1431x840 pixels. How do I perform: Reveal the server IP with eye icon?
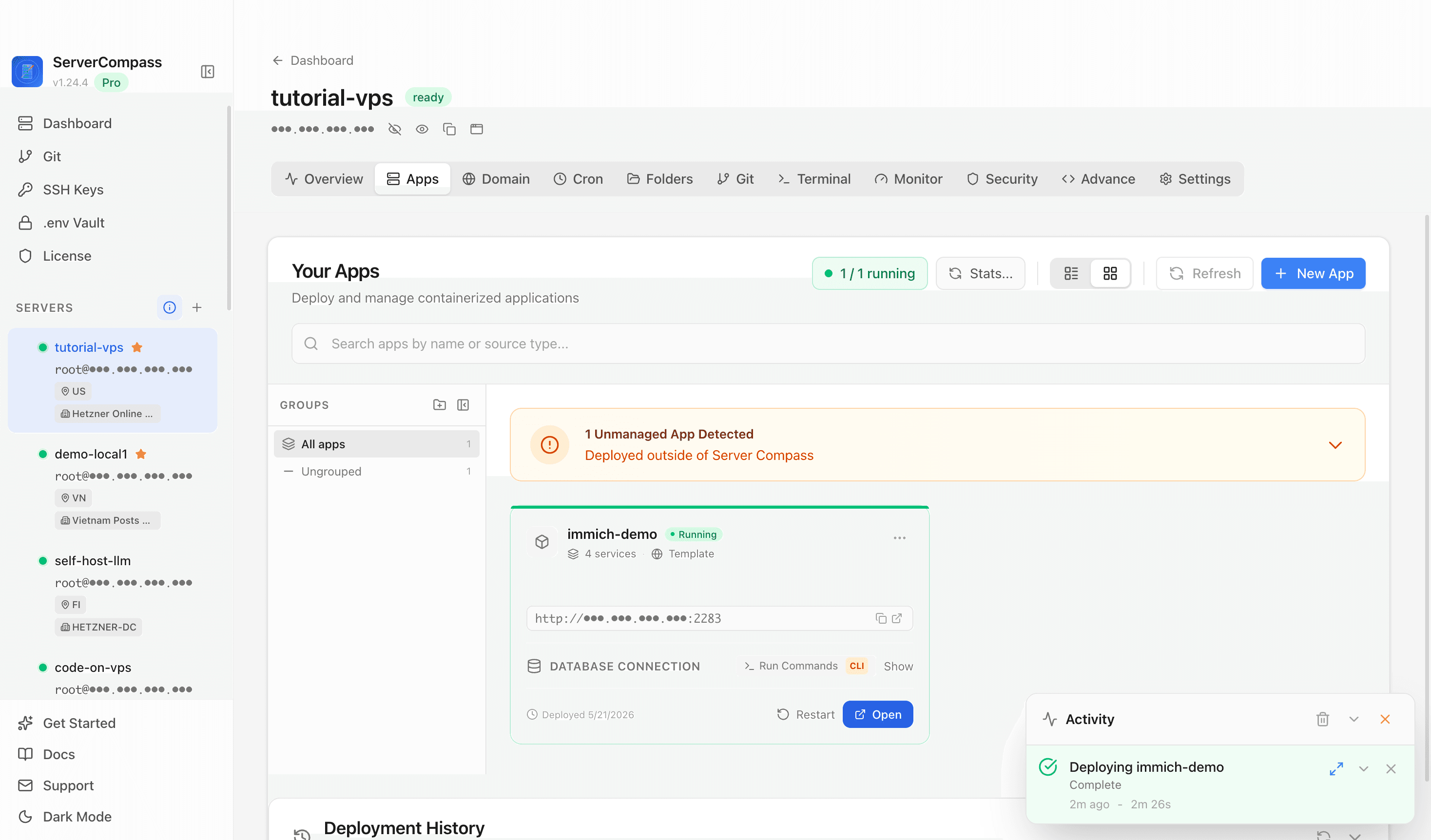(x=422, y=130)
